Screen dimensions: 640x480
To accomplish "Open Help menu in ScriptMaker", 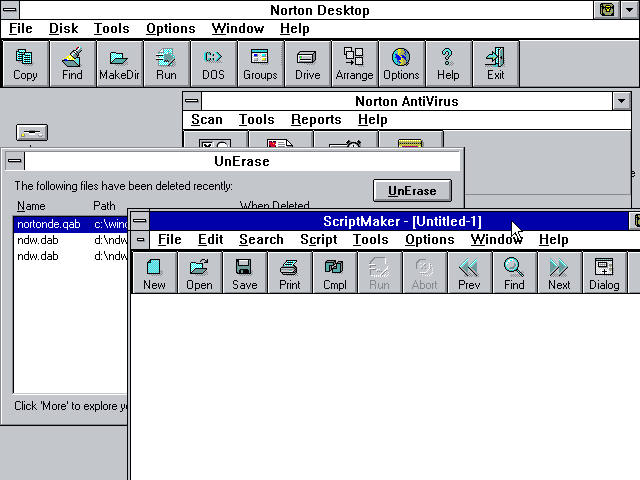I will 553,240.
